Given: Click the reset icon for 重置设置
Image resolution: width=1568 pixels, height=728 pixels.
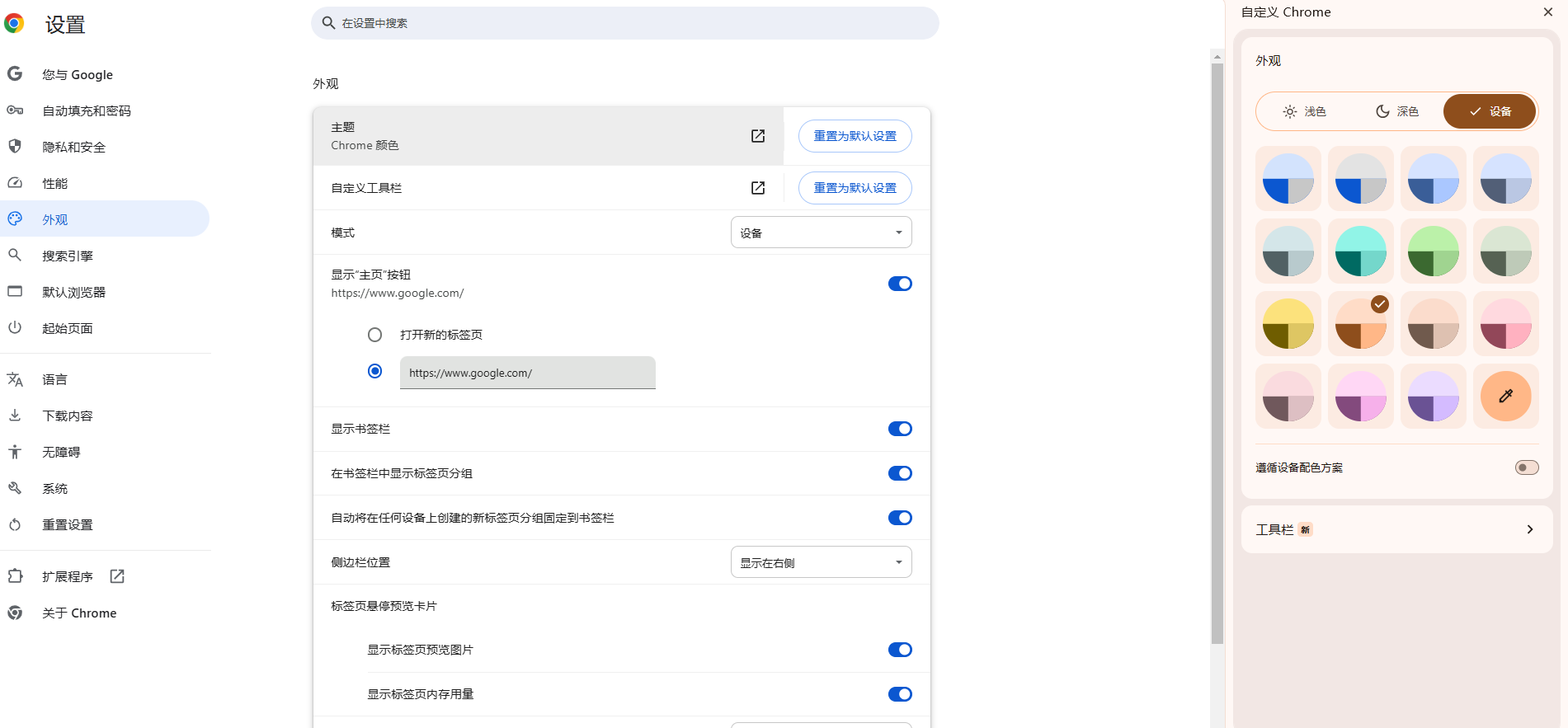Looking at the screenshot, I should (15, 524).
